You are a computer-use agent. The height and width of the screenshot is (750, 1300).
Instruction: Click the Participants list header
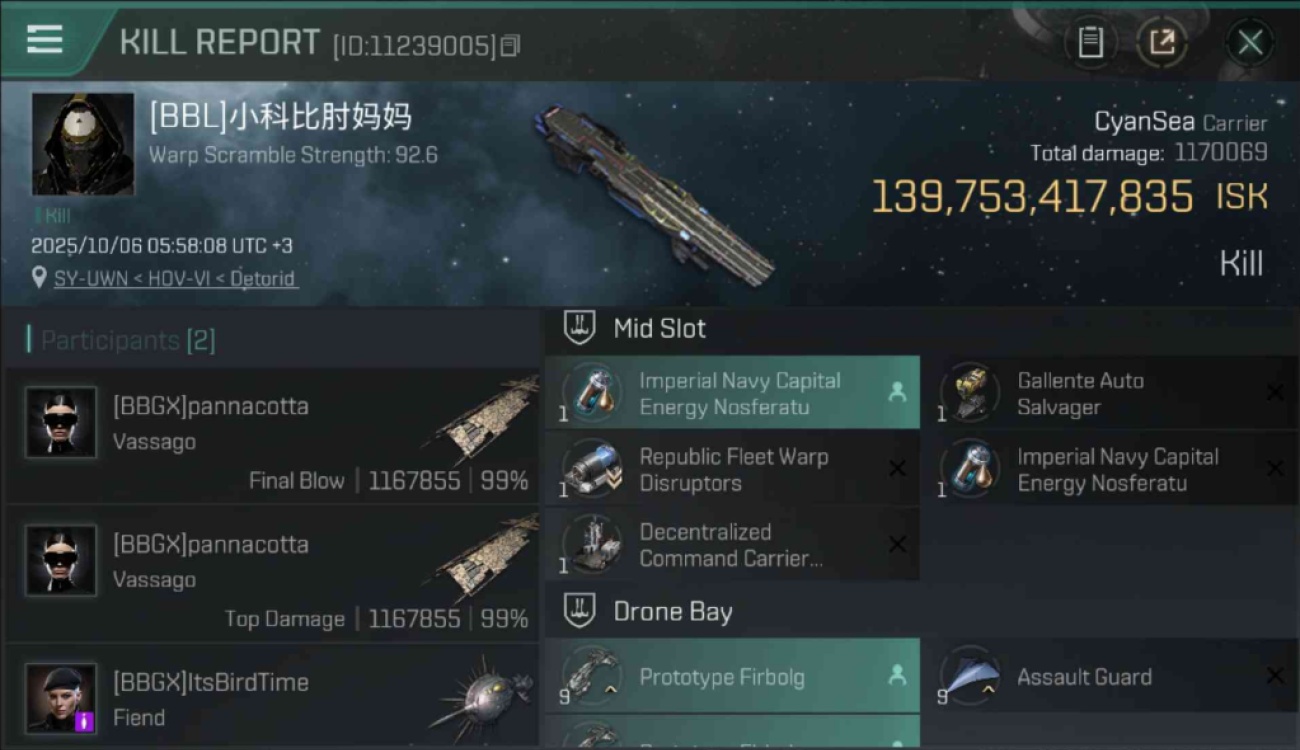coord(121,340)
